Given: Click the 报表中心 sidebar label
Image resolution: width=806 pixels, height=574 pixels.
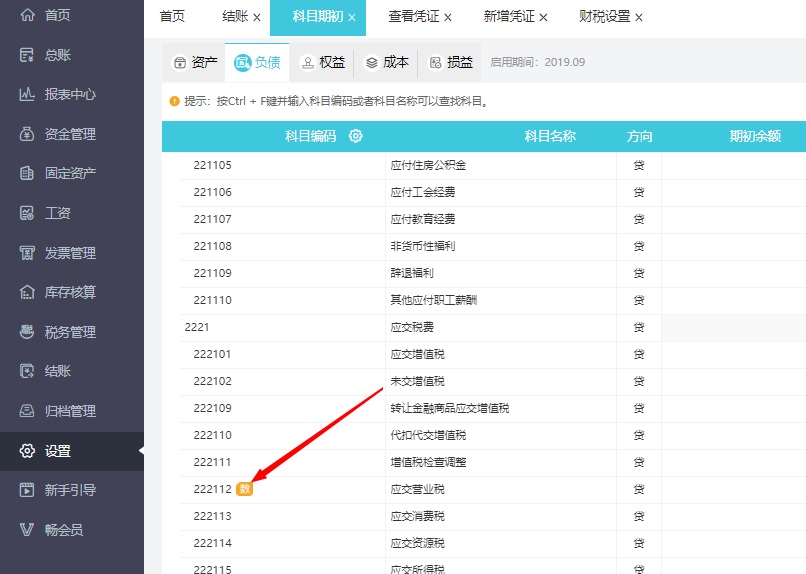Looking at the screenshot, I should click(70, 94).
